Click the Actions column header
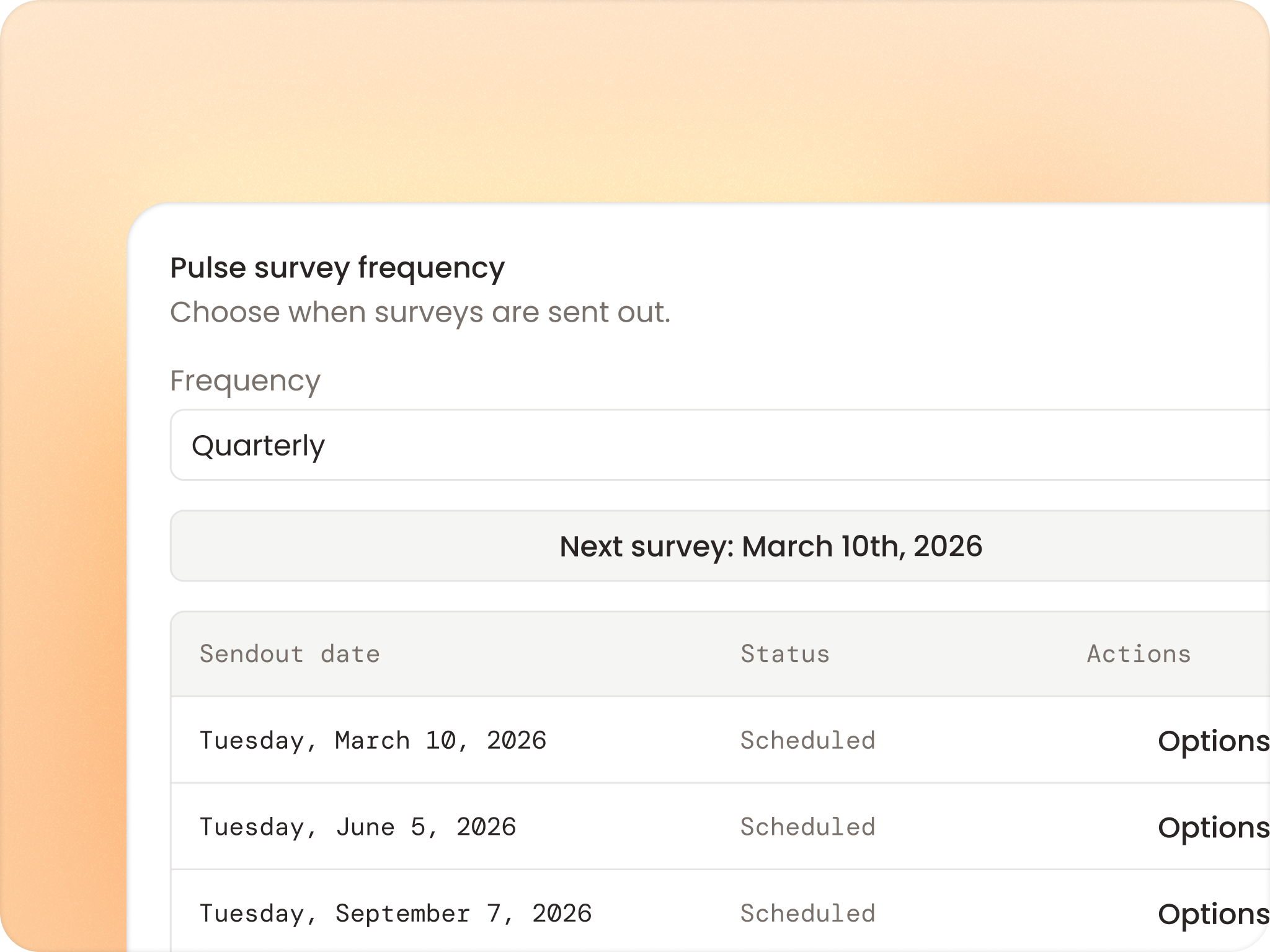This screenshot has width=1270, height=952. coord(1139,654)
